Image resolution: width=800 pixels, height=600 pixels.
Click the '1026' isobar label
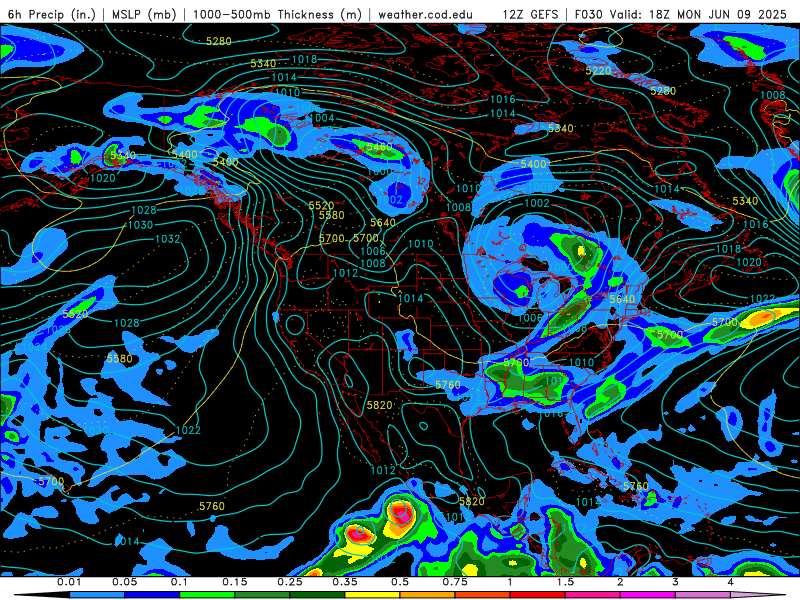[192, 191]
